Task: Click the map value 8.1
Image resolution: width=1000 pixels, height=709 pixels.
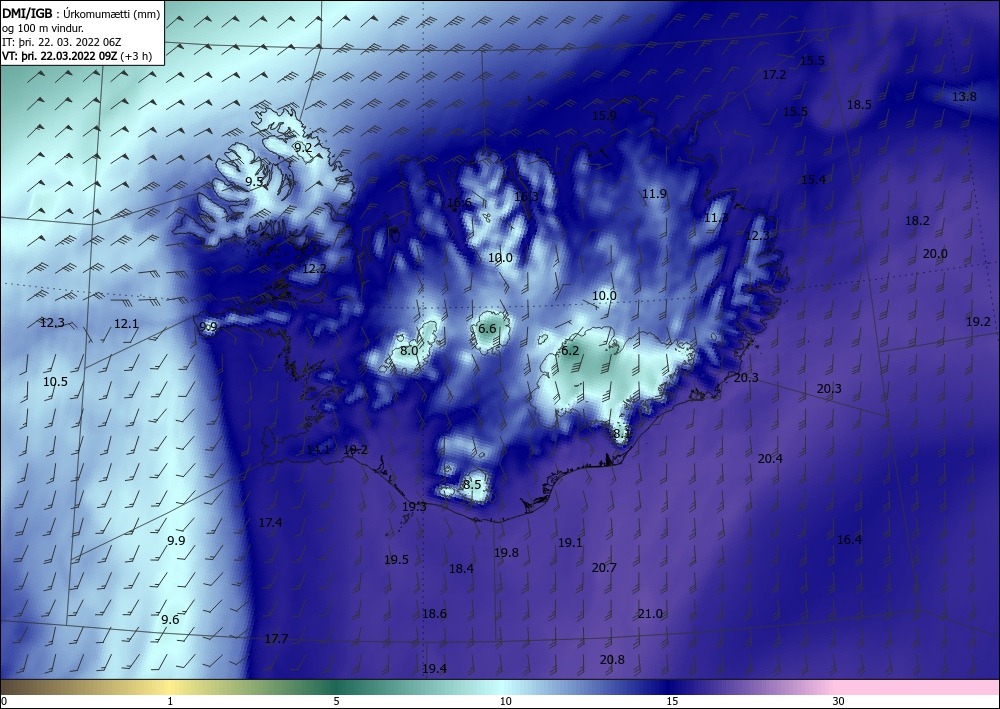Action: tap(622, 434)
